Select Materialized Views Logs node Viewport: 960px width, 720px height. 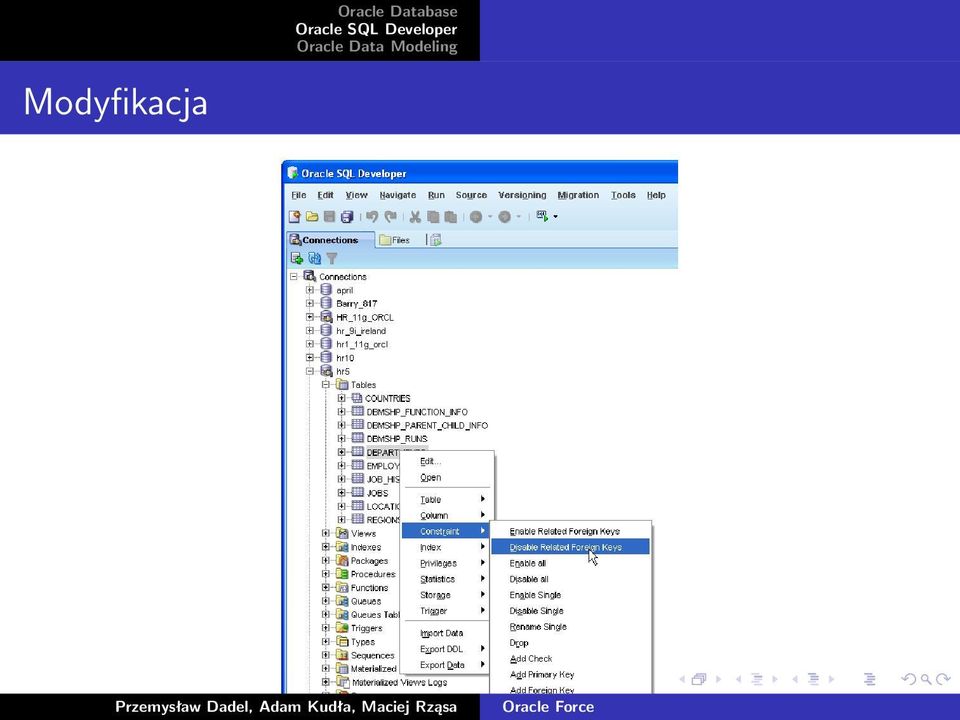pyautogui.click(x=399, y=682)
